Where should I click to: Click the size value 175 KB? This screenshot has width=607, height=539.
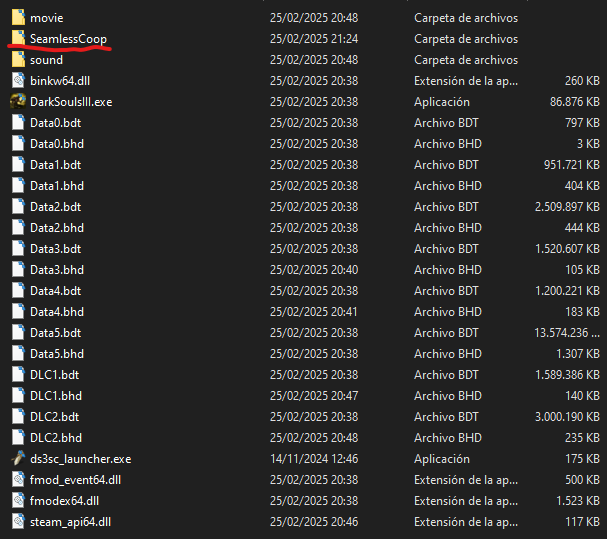[583, 459]
